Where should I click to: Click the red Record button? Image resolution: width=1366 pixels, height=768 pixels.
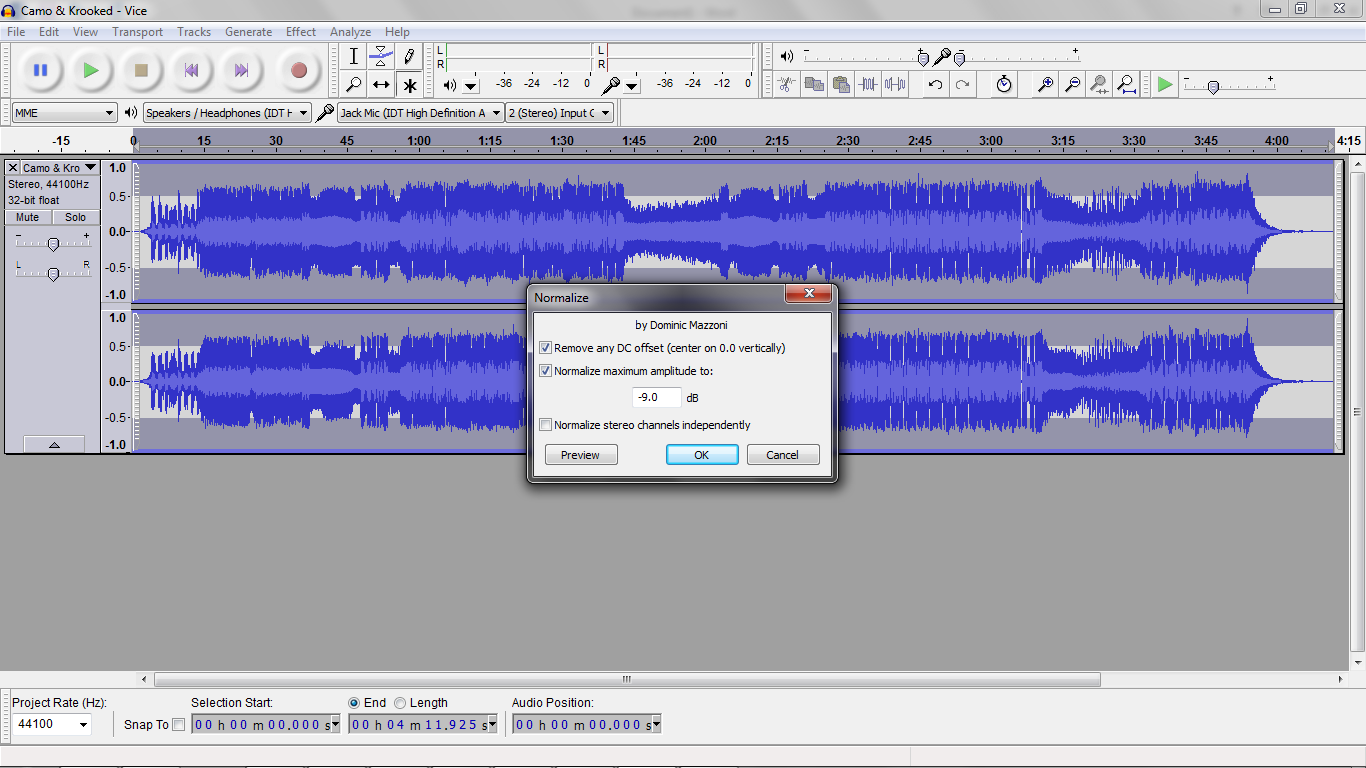pyautogui.click(x=298, y=70)
